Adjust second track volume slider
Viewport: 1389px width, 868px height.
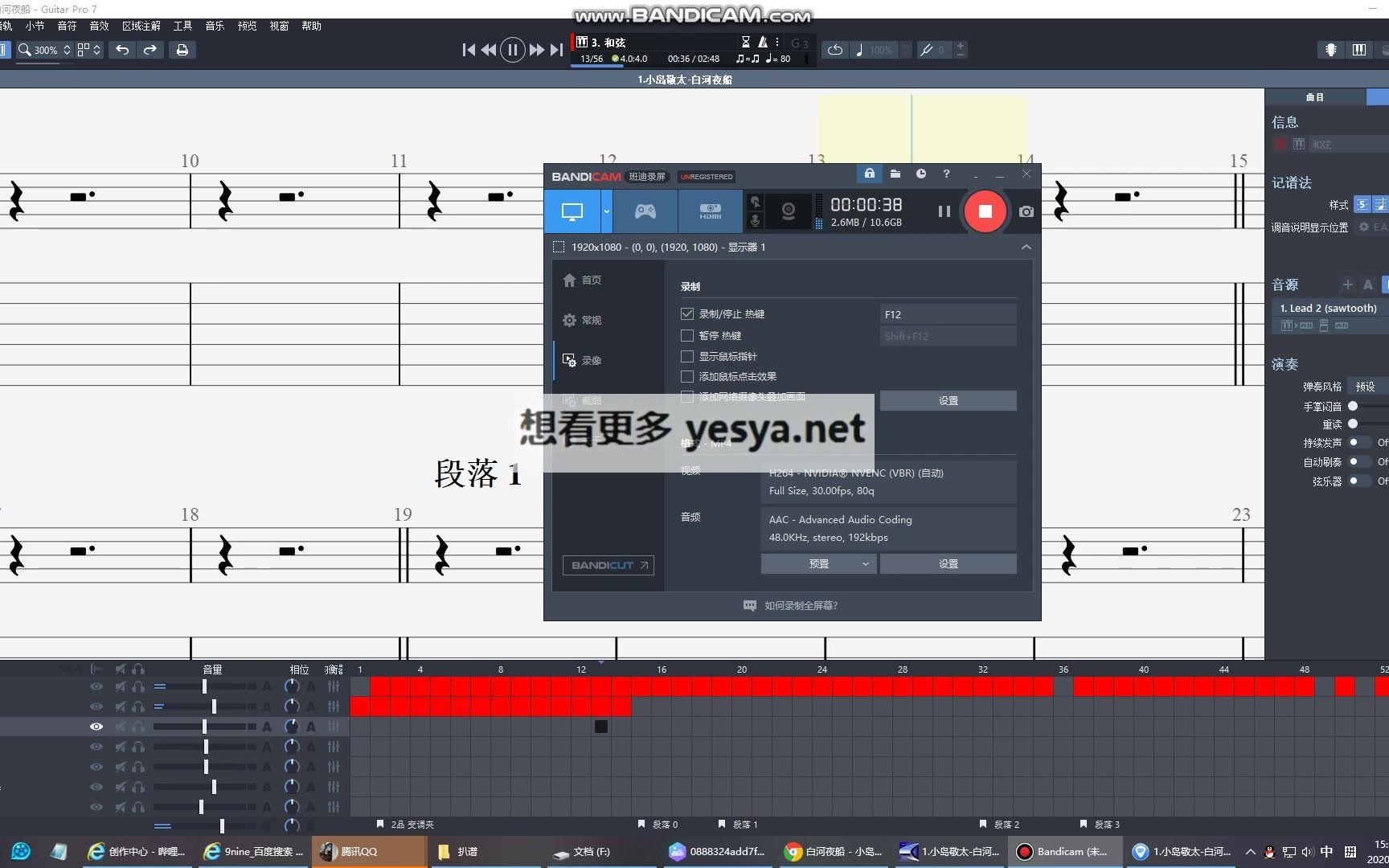214,706
